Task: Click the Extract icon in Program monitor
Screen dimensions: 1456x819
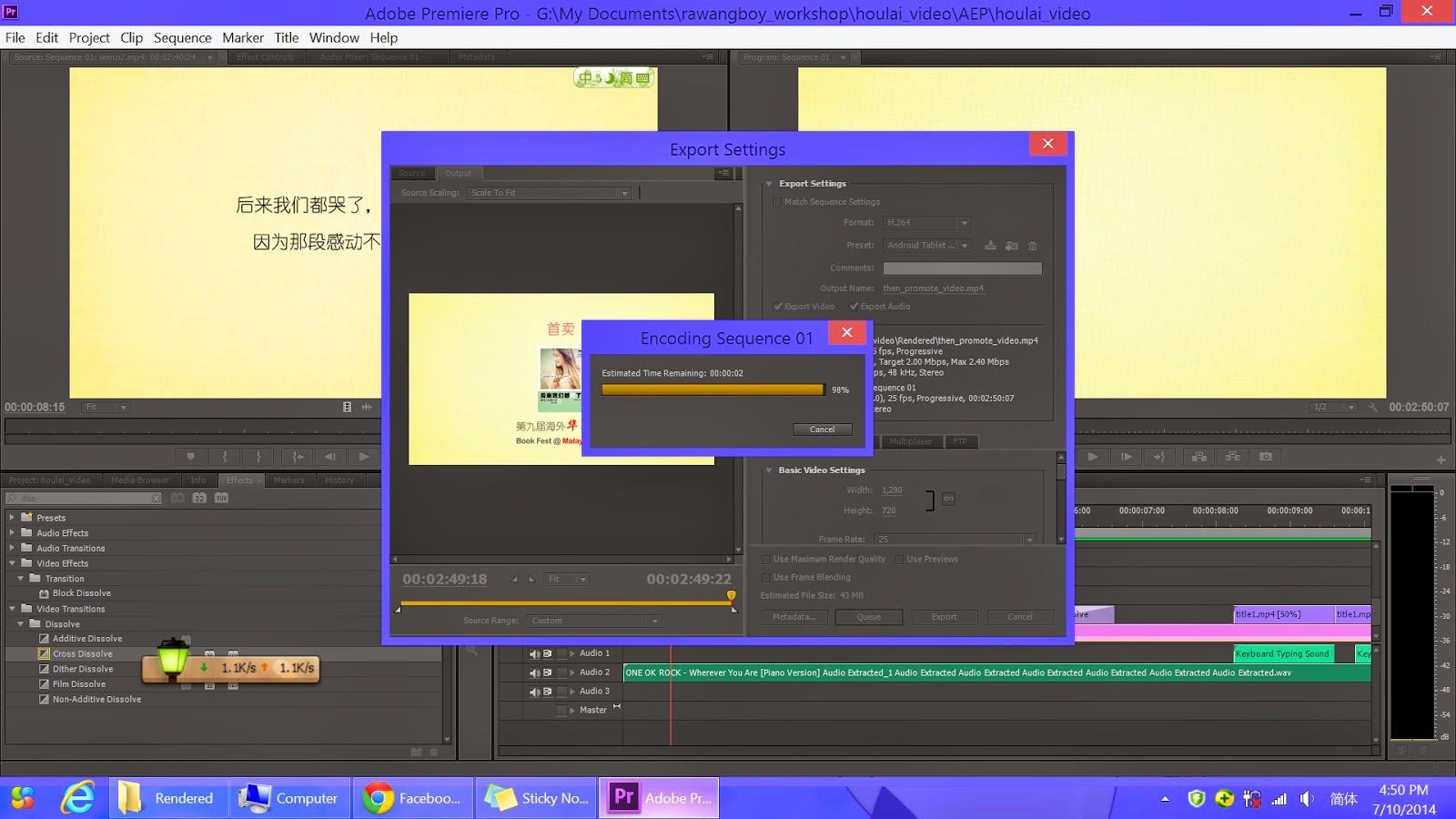Action: click(x=1232, y=457)
